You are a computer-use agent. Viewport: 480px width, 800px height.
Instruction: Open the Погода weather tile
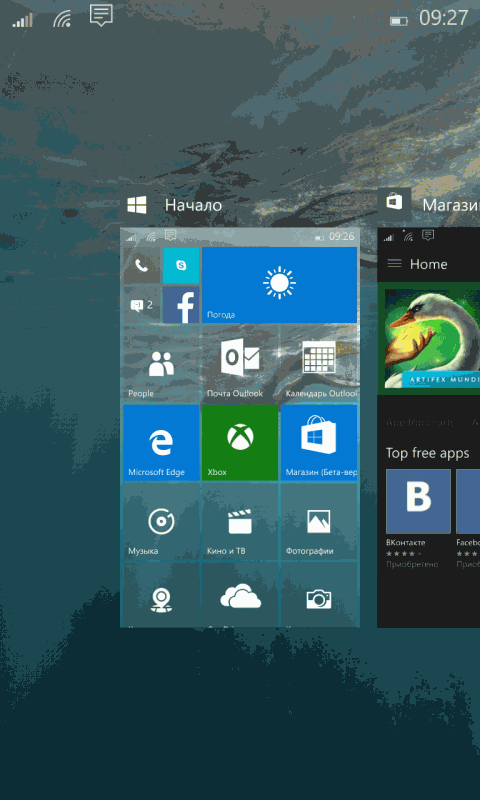[280, 285]
